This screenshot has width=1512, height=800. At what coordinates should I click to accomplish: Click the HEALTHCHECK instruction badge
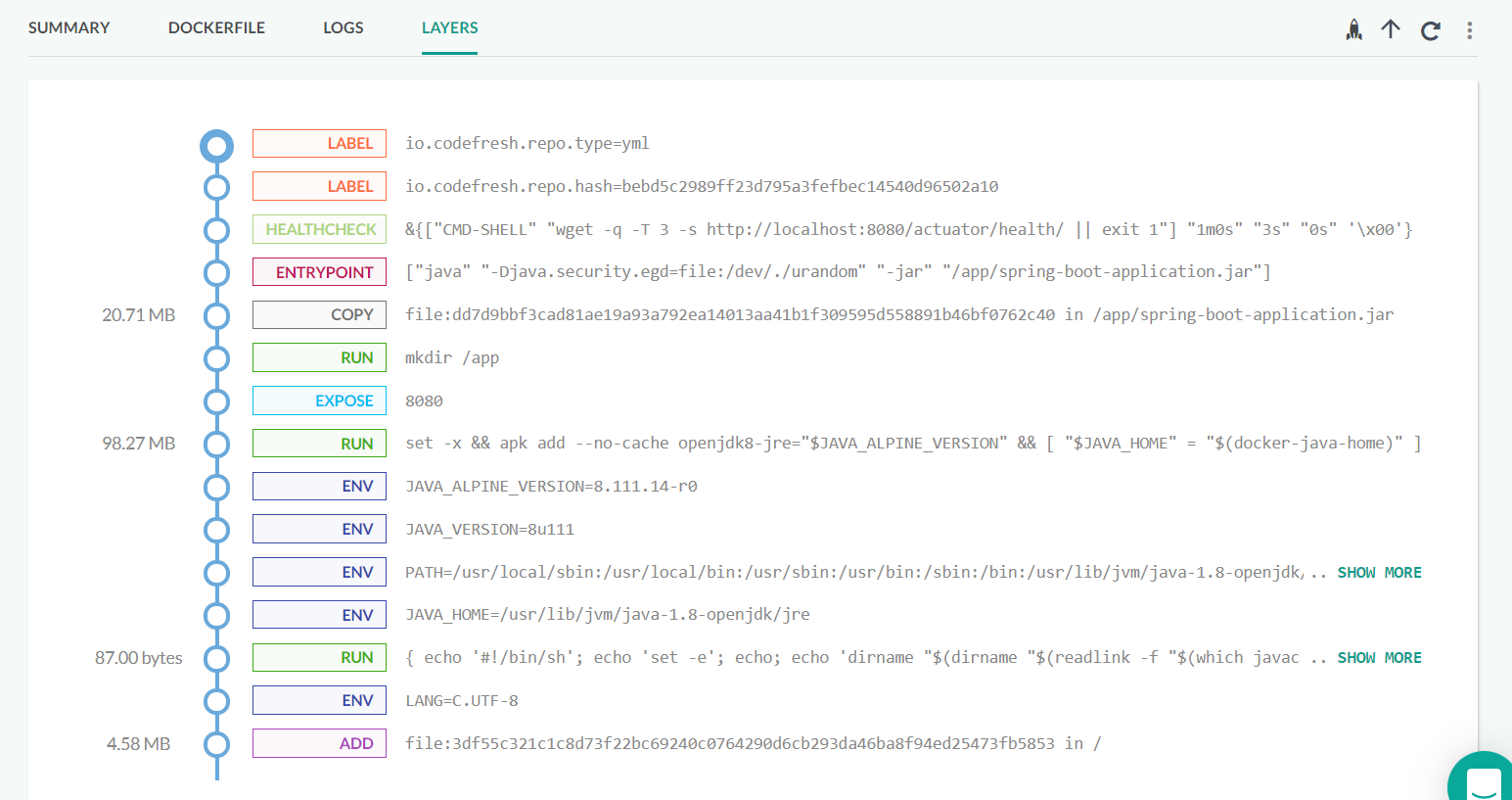(x=319, y=229)
